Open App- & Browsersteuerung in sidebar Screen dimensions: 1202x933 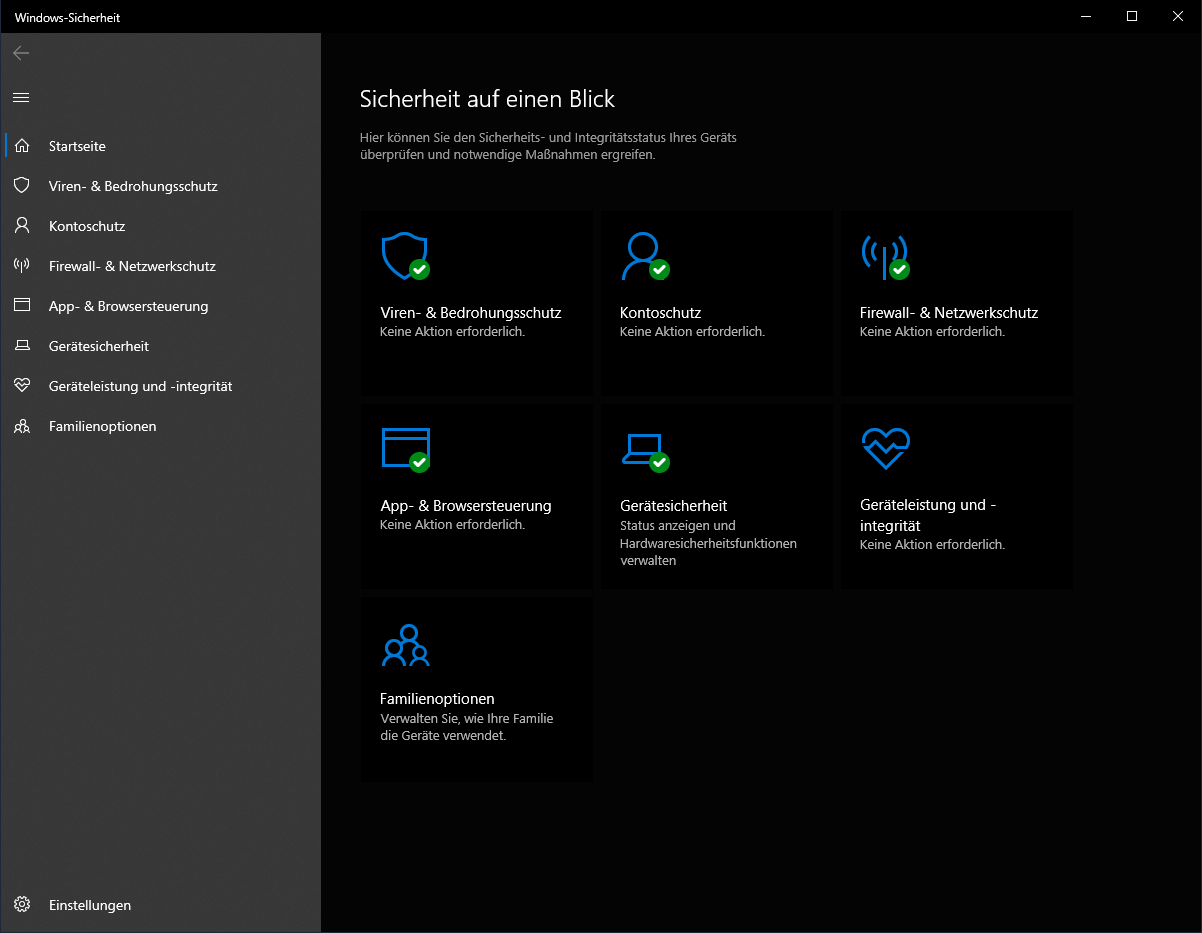coord(160,306)
